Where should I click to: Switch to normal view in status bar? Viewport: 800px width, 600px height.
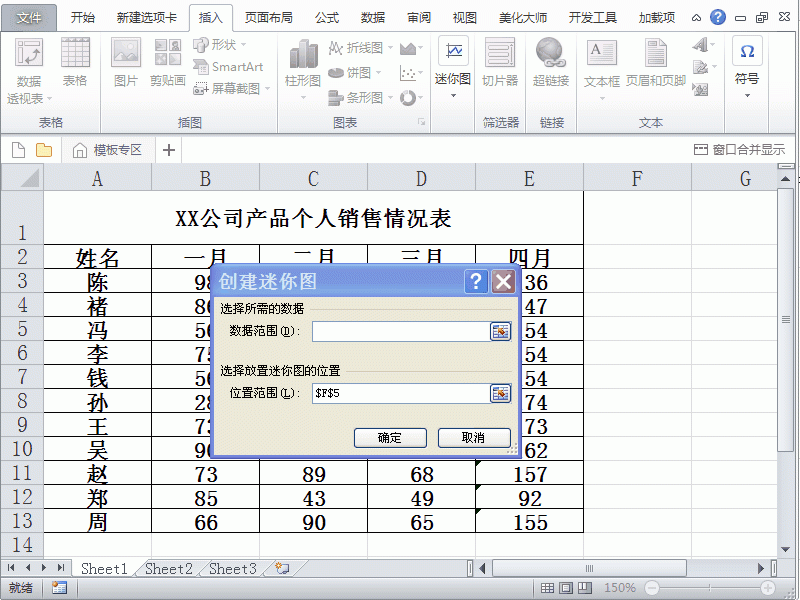coord(547,588)
